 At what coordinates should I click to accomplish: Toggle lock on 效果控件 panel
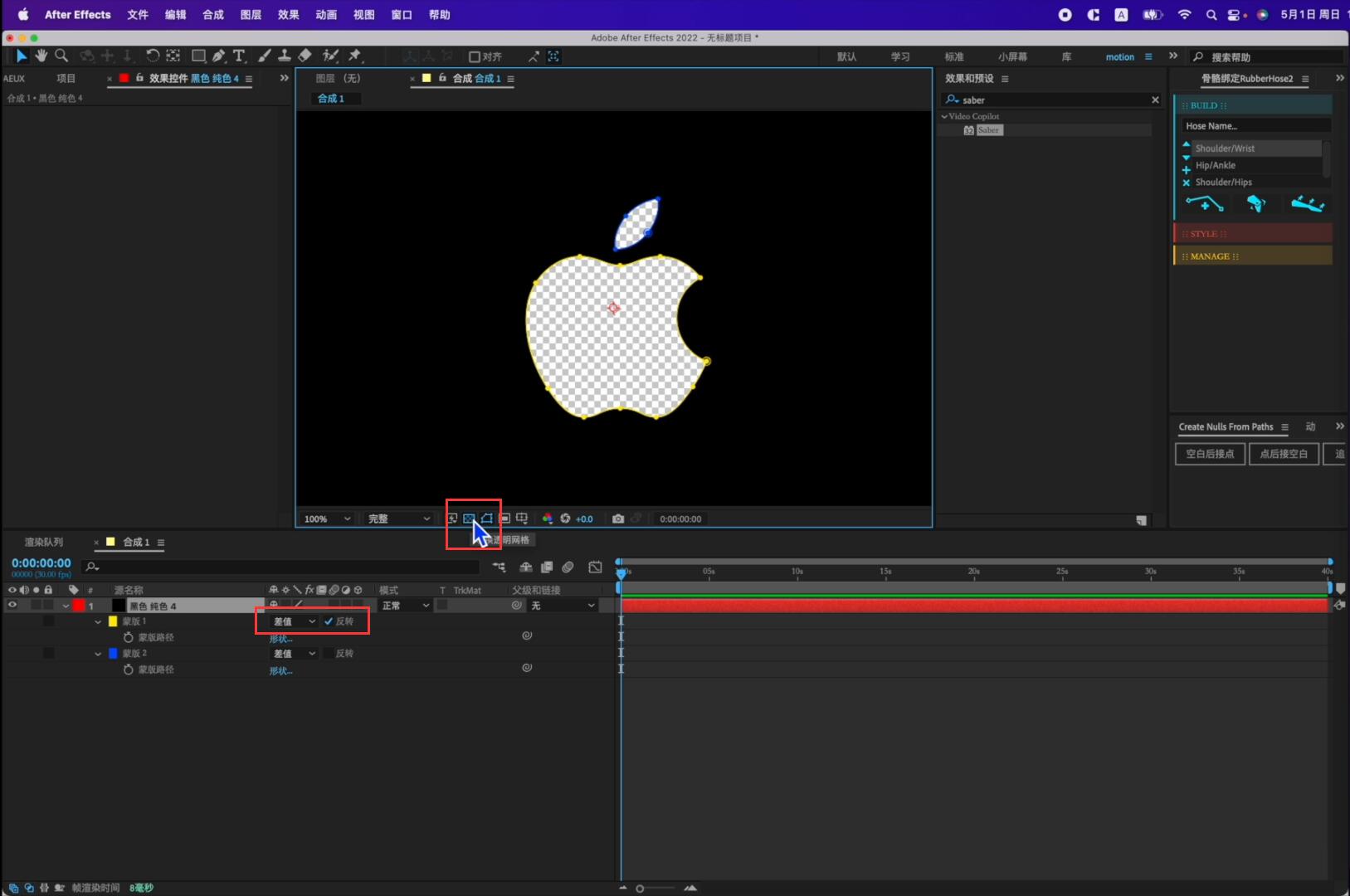[x=139, y=78]
